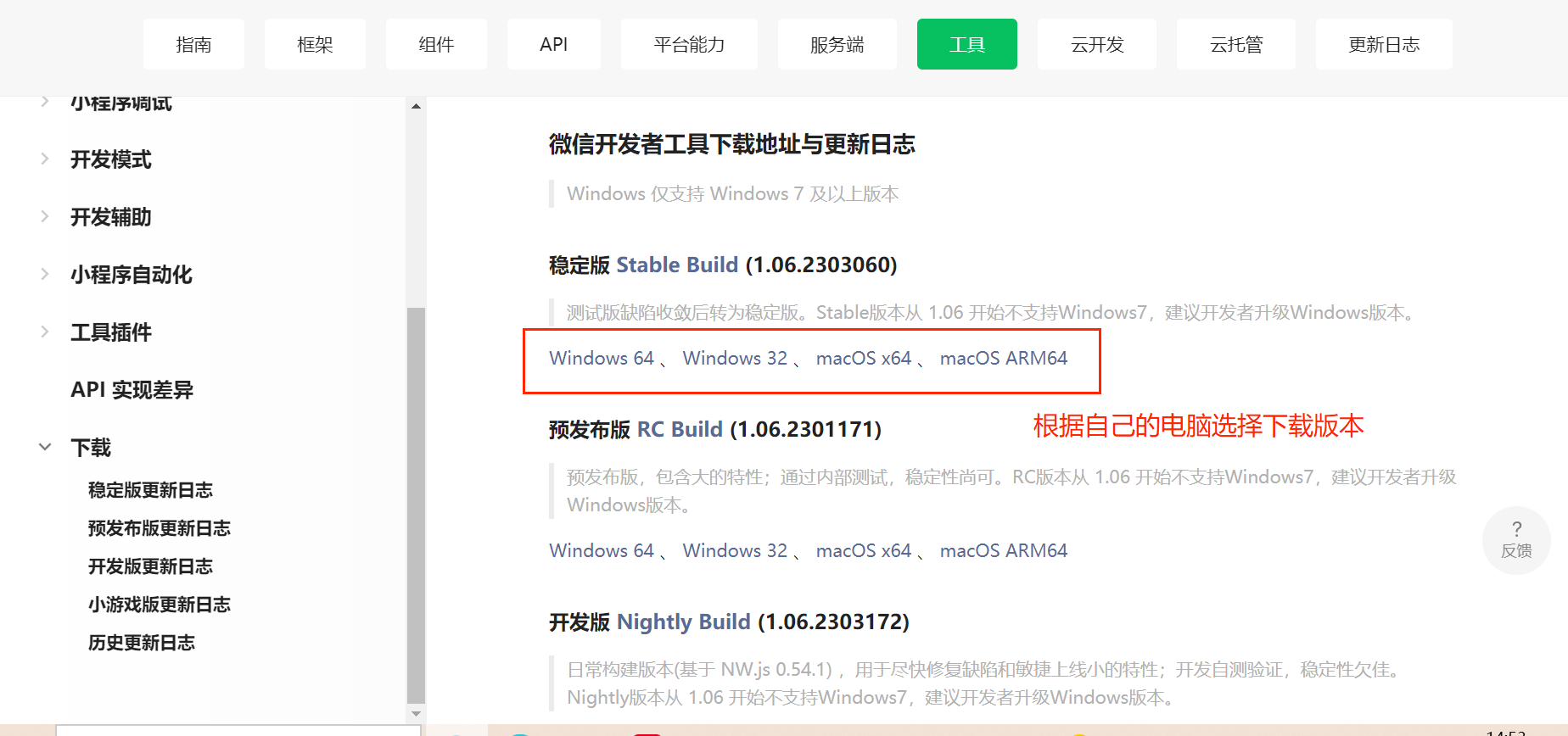Click the RC Build heading link

[680, 429]
